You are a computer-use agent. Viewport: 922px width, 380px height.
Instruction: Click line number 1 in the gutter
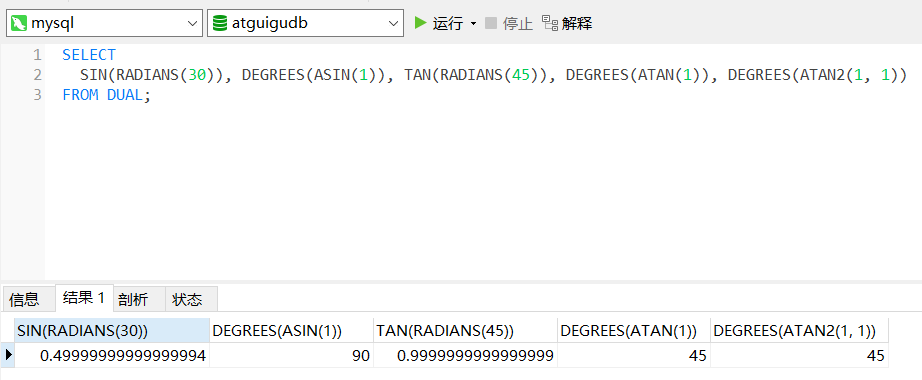[x=38, y=55]
